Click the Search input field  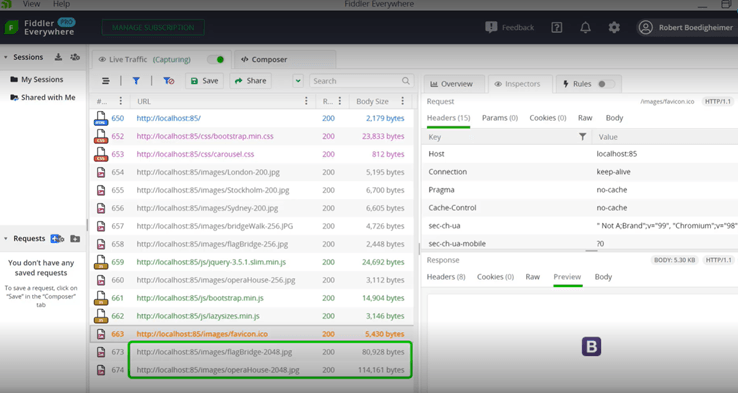pos(361,81)
